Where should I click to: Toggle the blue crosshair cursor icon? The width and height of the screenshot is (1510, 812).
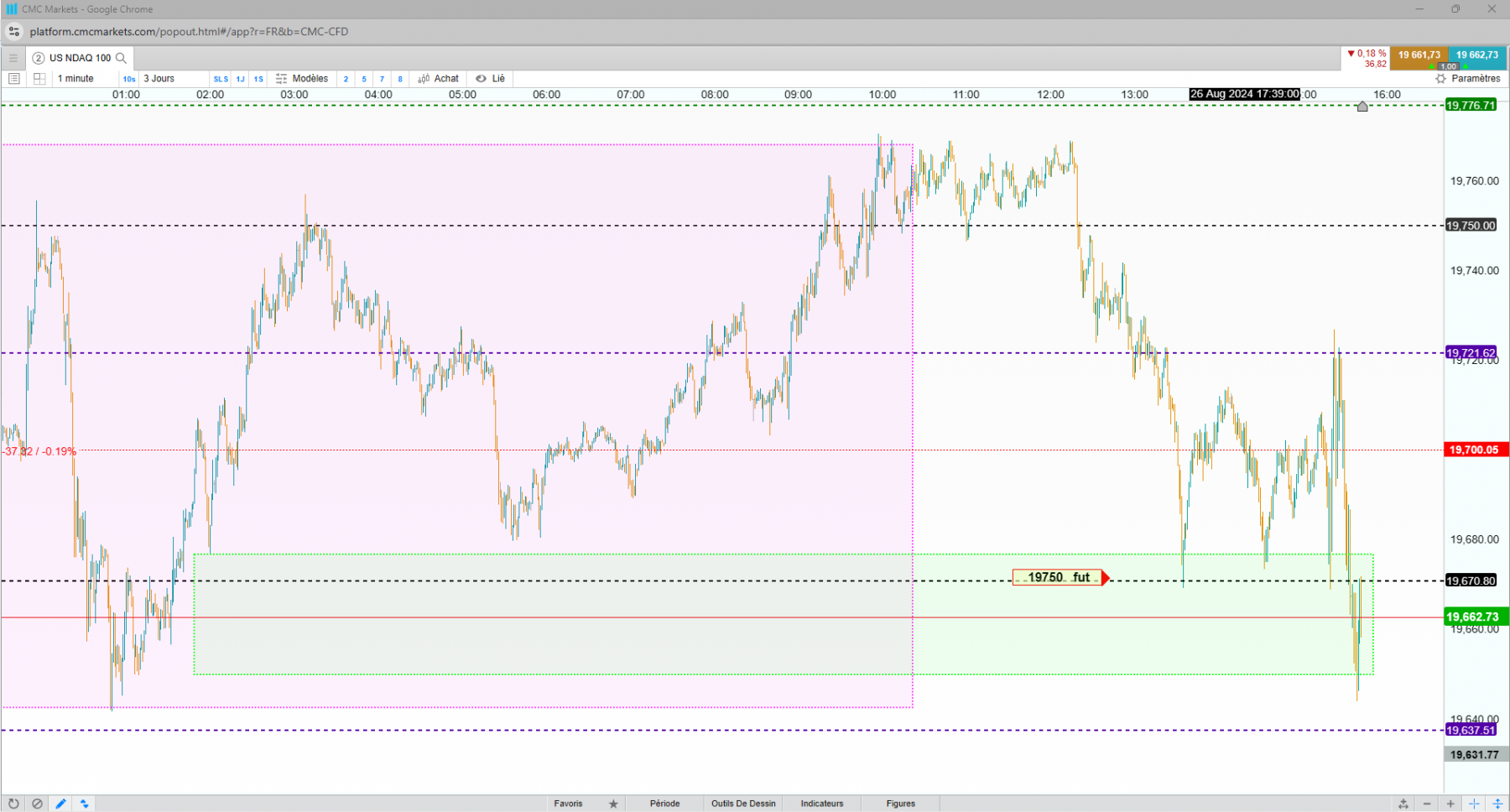click(x=1474, y=804)
